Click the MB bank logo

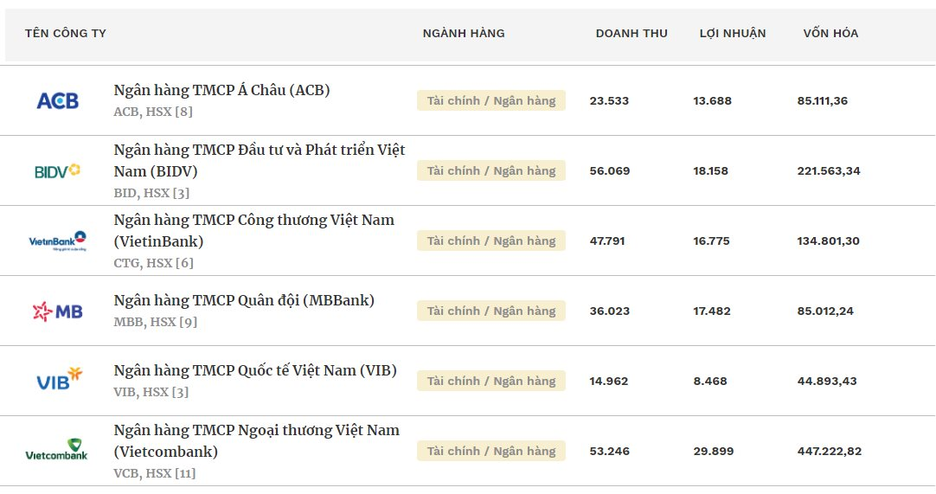point(57,311)
